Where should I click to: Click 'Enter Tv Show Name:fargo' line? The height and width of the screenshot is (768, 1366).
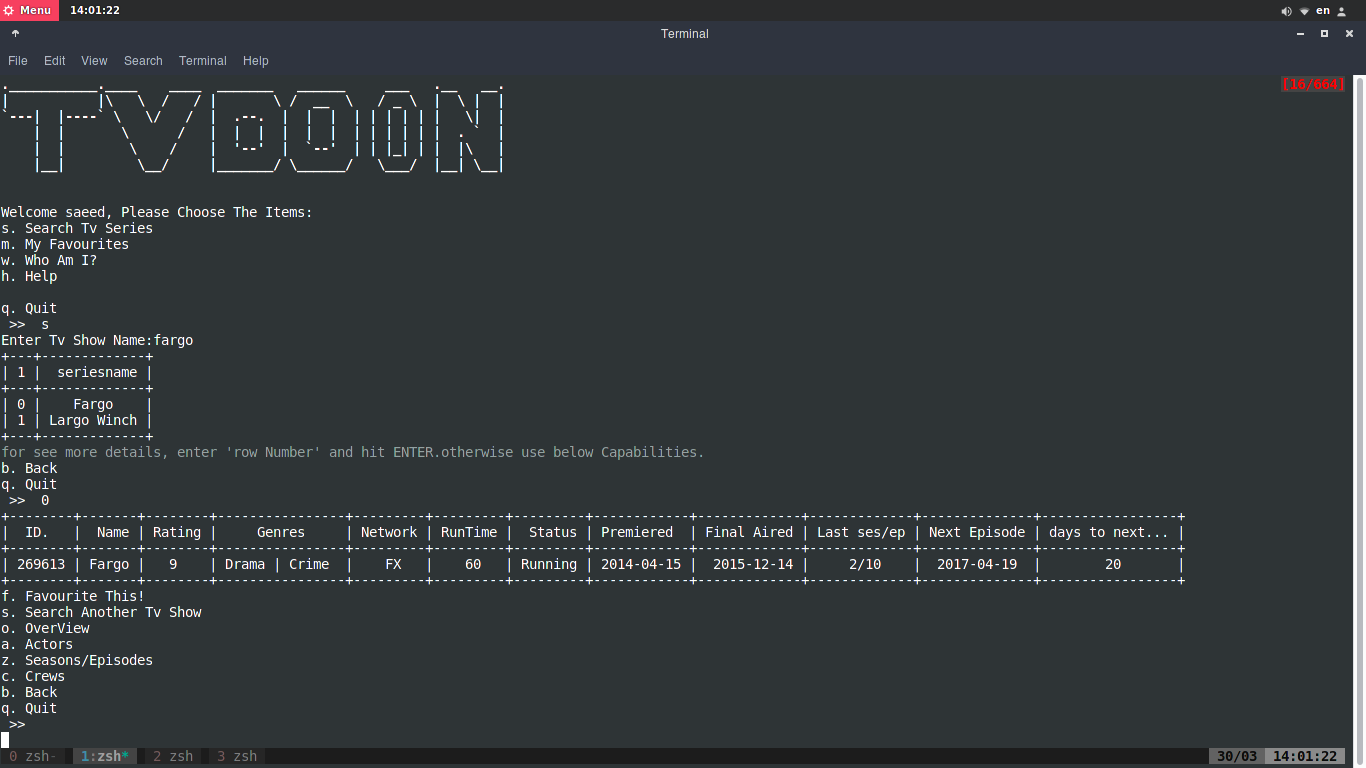pyautogui.click(x=97, y=341)
